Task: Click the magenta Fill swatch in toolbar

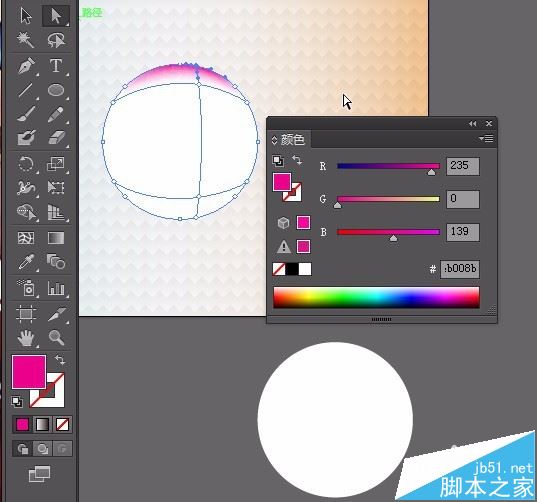Action: 29,372
